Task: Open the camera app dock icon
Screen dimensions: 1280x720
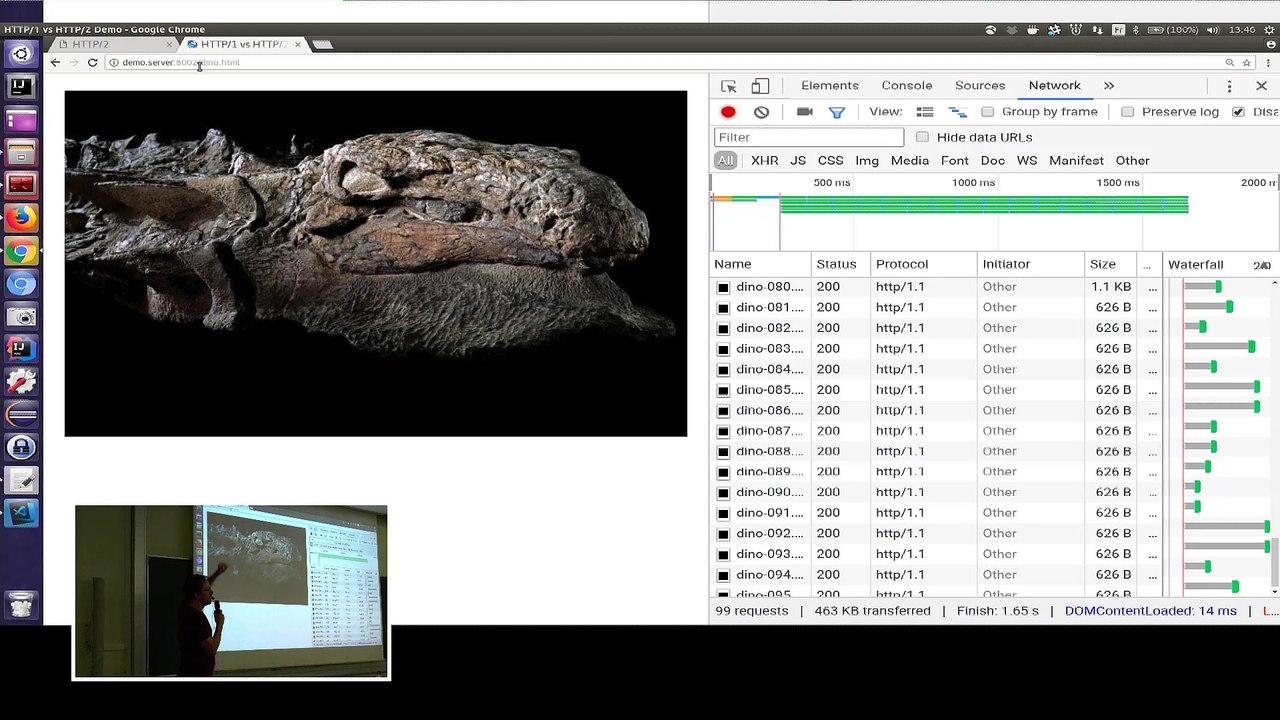Action: click(21, 317)
